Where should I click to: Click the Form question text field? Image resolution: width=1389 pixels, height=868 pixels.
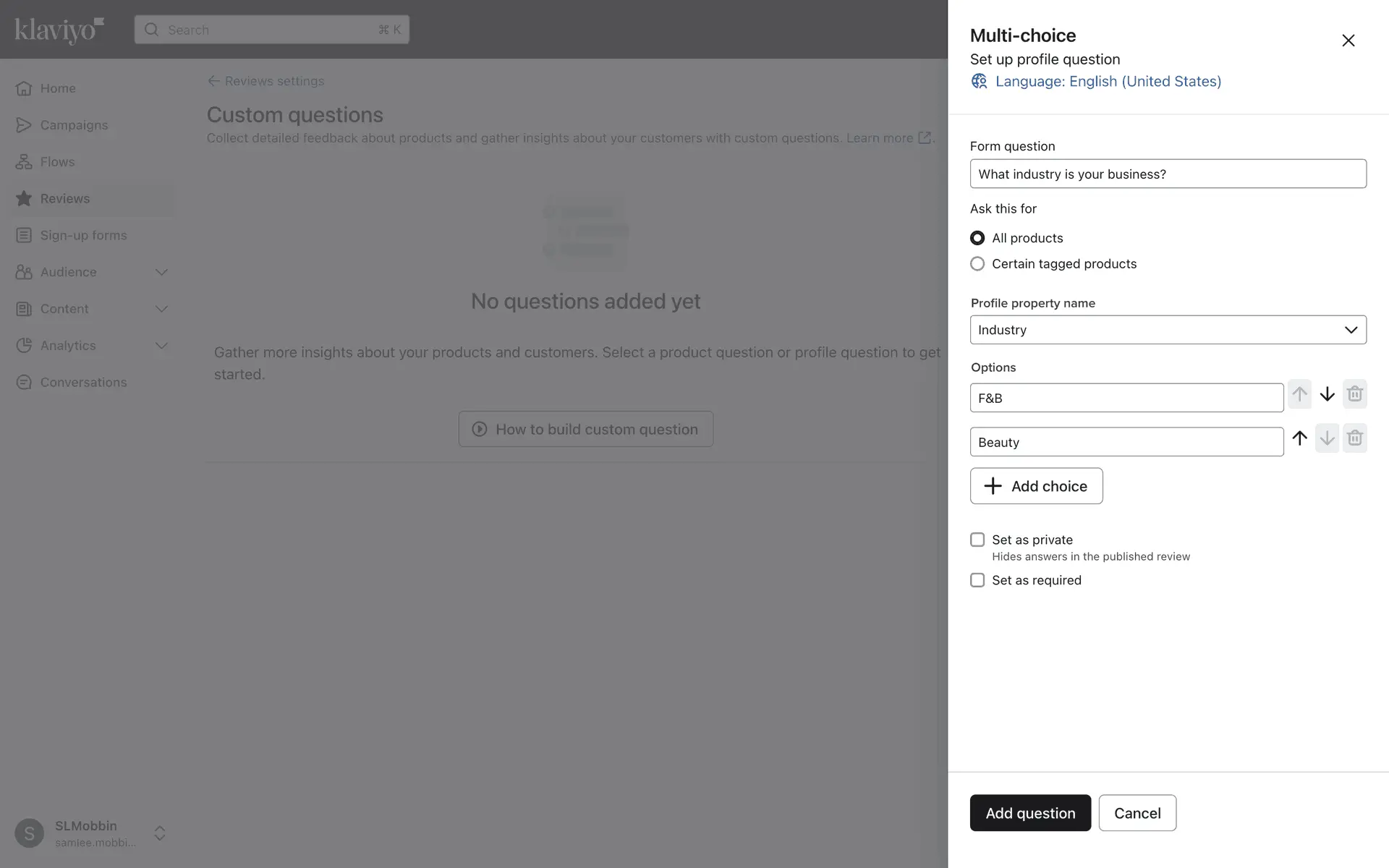coord(1168,174)
